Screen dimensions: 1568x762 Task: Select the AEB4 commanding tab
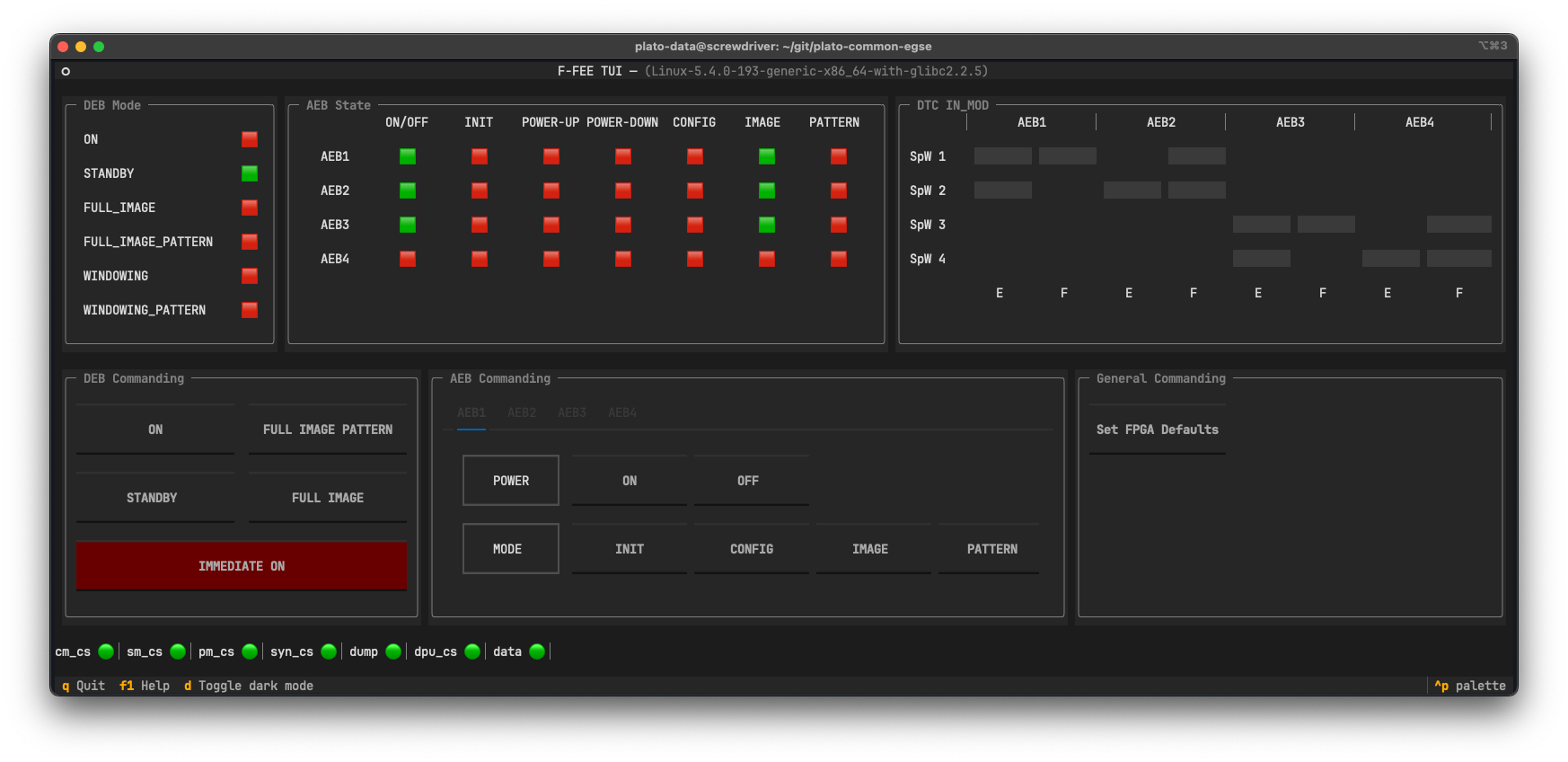(x=622, y=413)
